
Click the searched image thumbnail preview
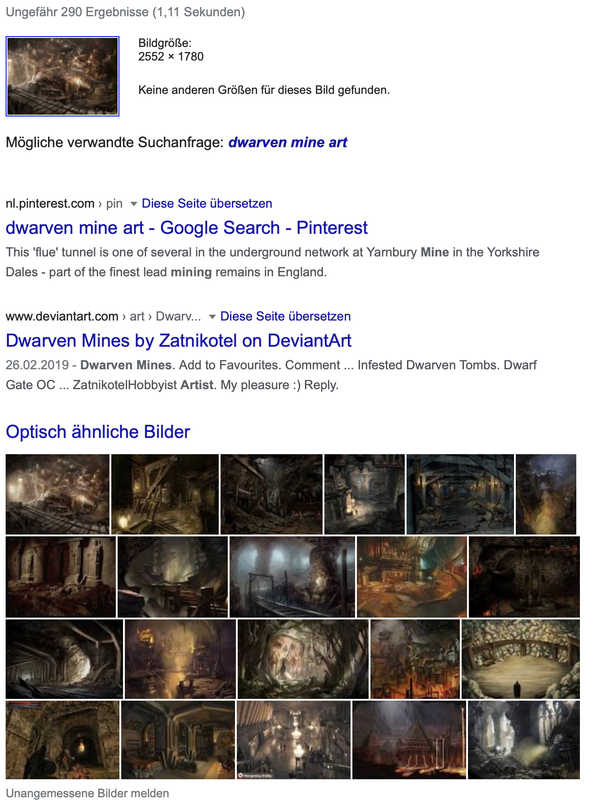pyautogui.click(x=62, y=77)
